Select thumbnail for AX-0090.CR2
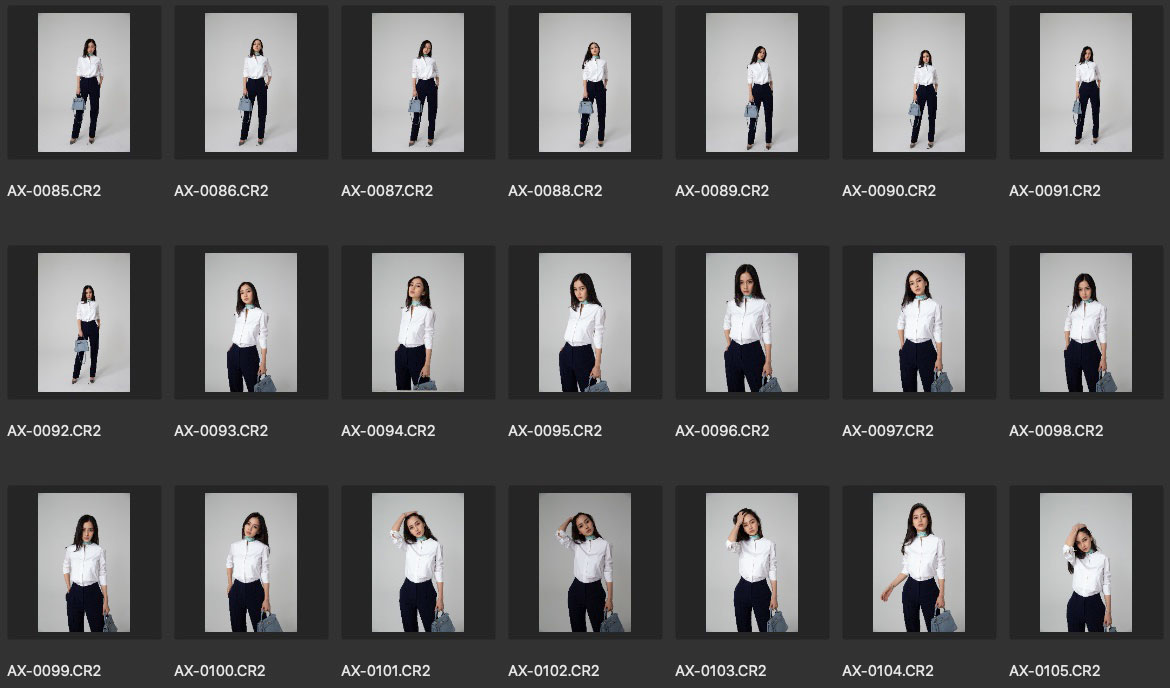 click(x=919, y=82)
